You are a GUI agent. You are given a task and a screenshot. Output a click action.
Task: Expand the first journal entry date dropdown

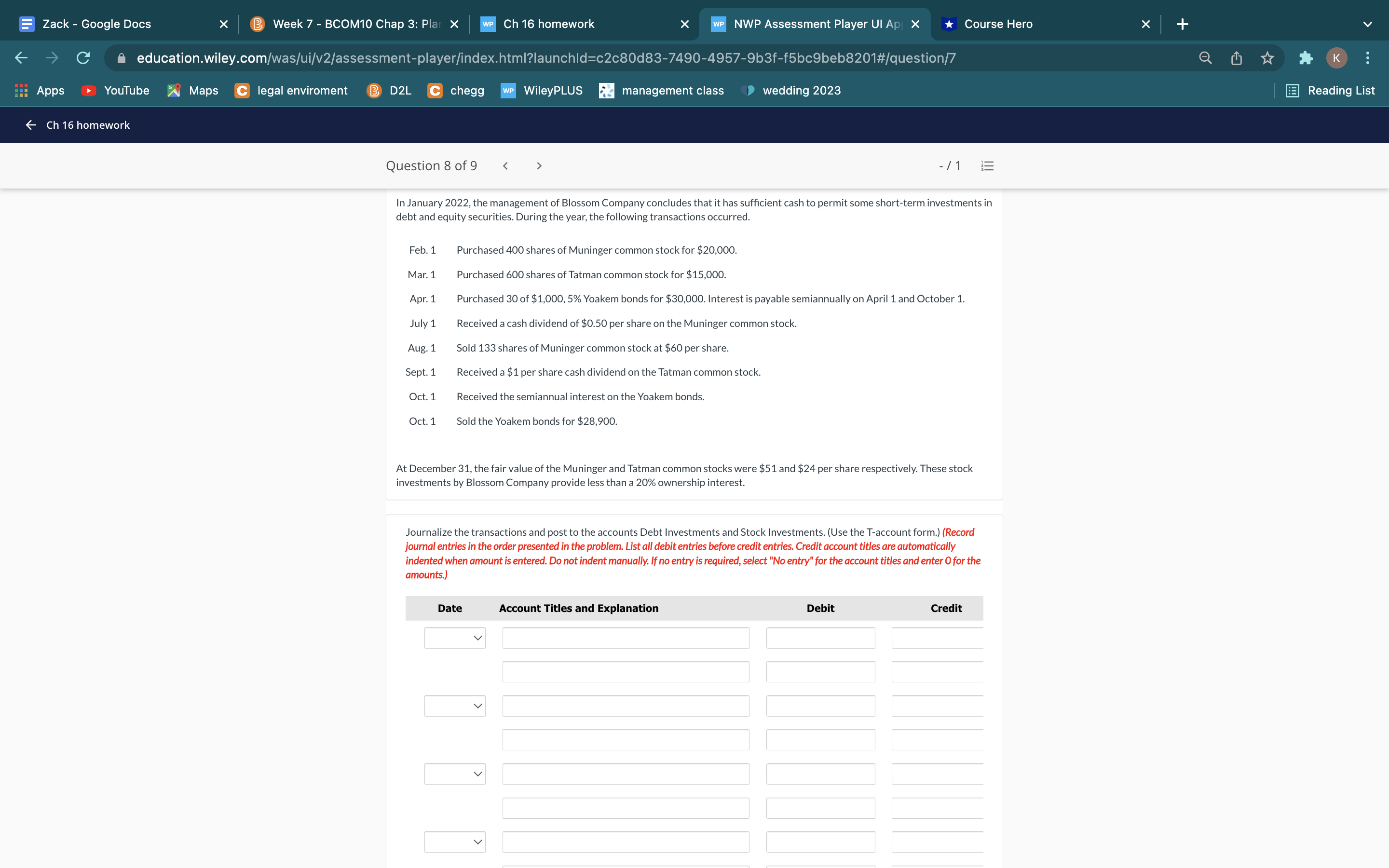click(x=455, y=638)
